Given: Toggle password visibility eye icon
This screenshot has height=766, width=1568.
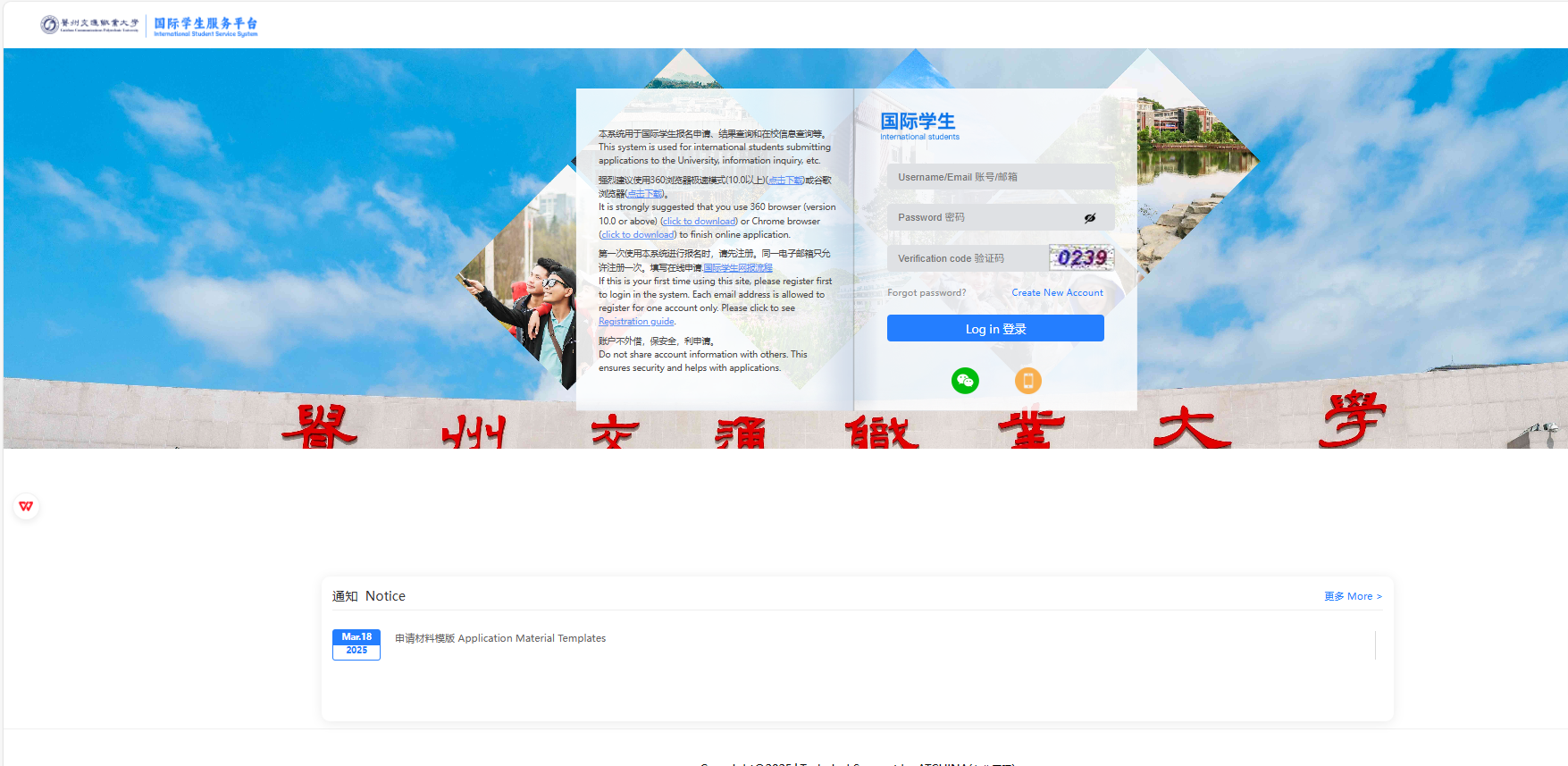Looking at the screenshot, I should 1090,218.
